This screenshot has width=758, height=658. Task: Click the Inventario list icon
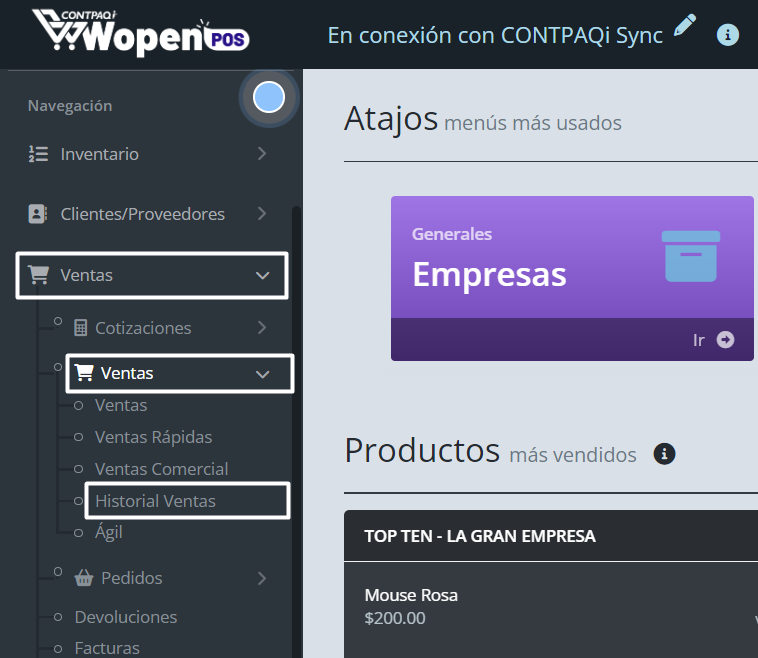[38, 154]
